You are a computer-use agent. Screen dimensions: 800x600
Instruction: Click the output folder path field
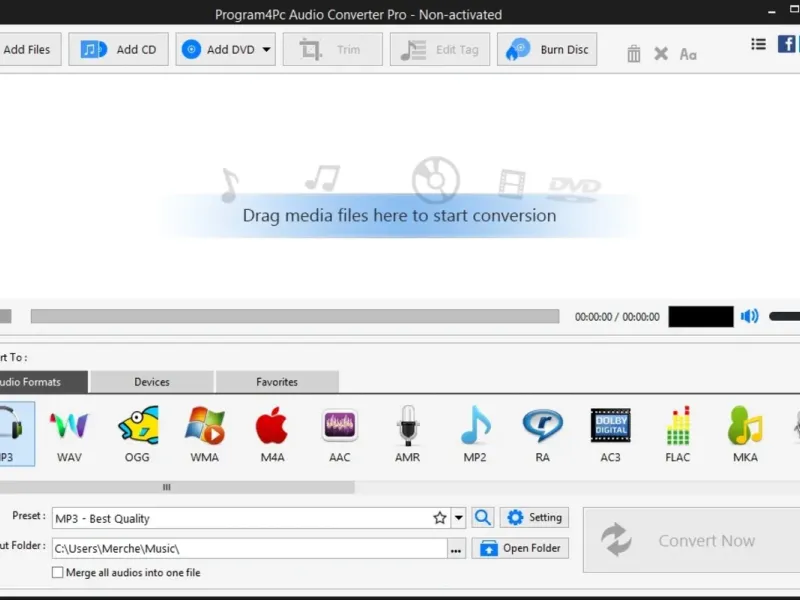(249, 548)
